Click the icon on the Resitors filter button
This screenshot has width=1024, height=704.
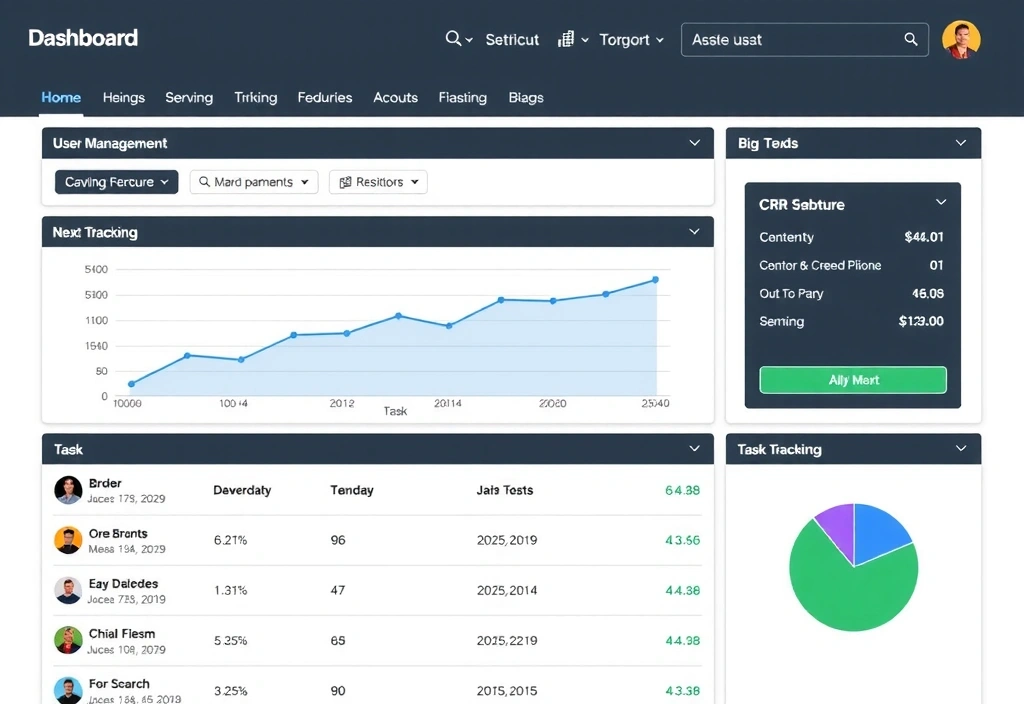(x=347, y=182)
